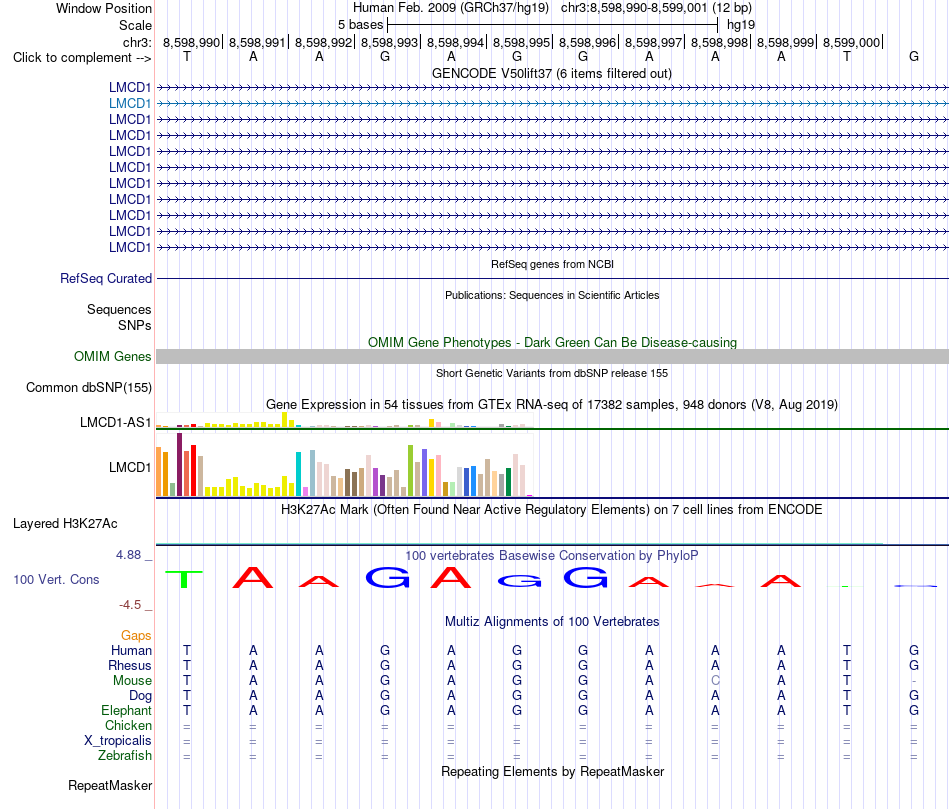Click the Mouse alignment row label
This screenshot has height=809, width=950.
point(132,681)
